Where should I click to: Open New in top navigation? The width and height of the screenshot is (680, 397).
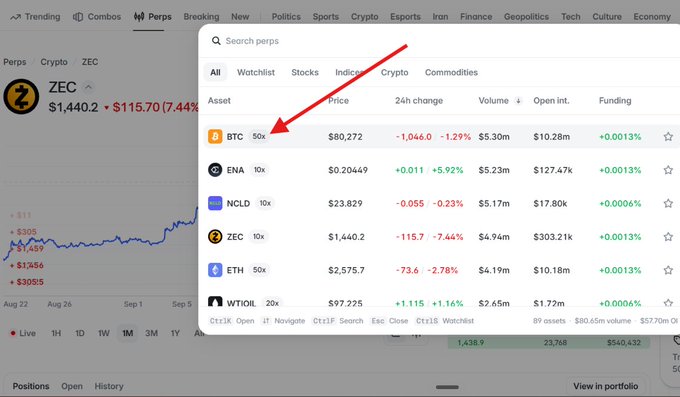240,17
